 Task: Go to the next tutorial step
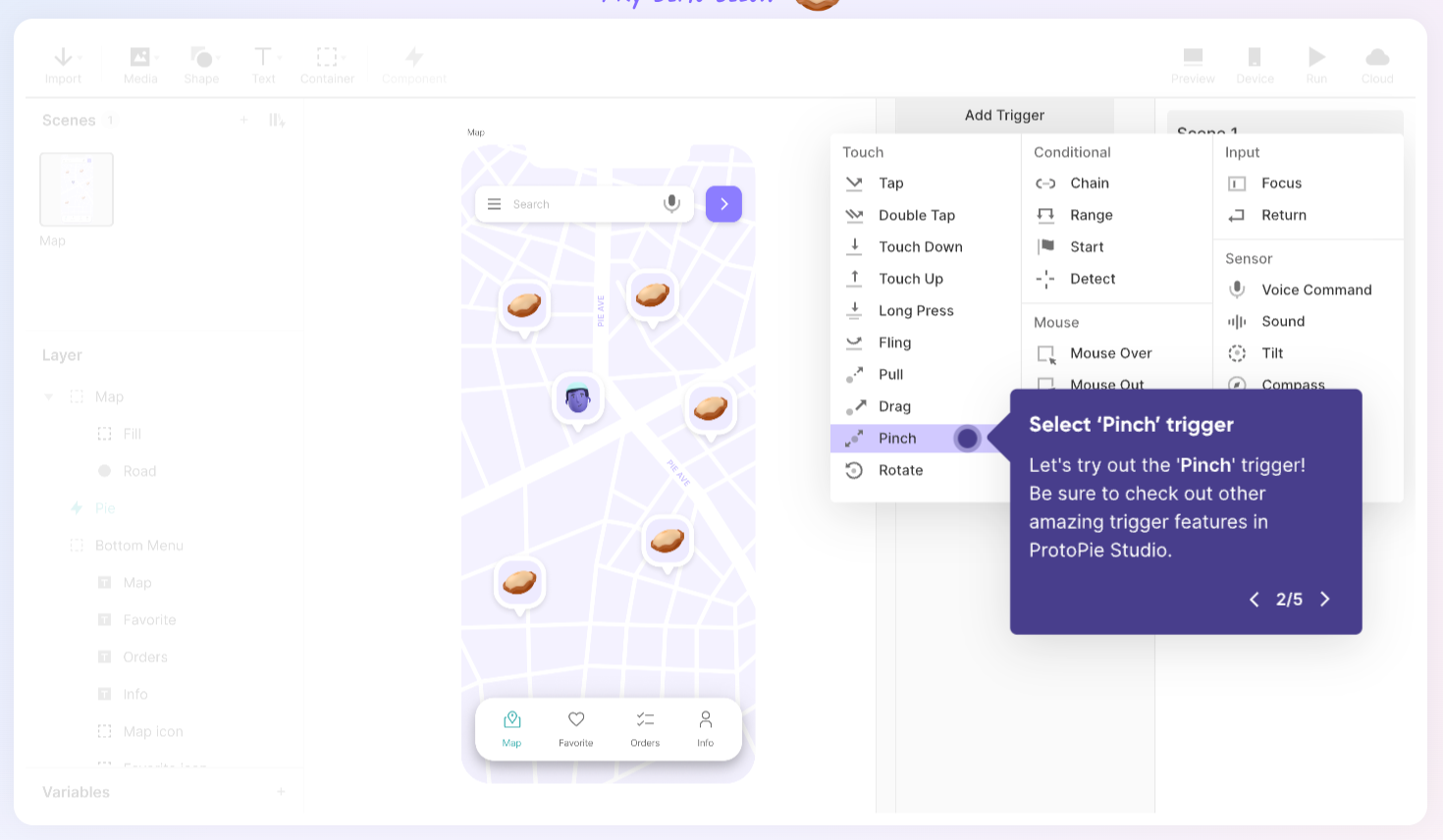[x=1324, y=599]
